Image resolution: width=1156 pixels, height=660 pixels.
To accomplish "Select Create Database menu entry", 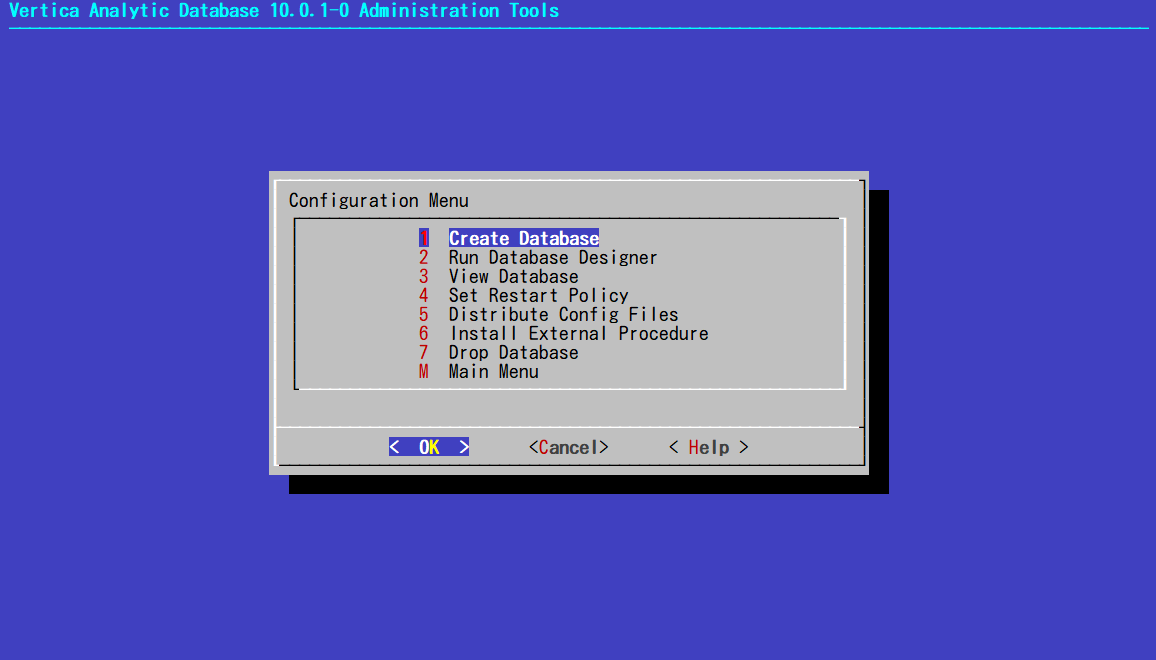I will [523, 238].
